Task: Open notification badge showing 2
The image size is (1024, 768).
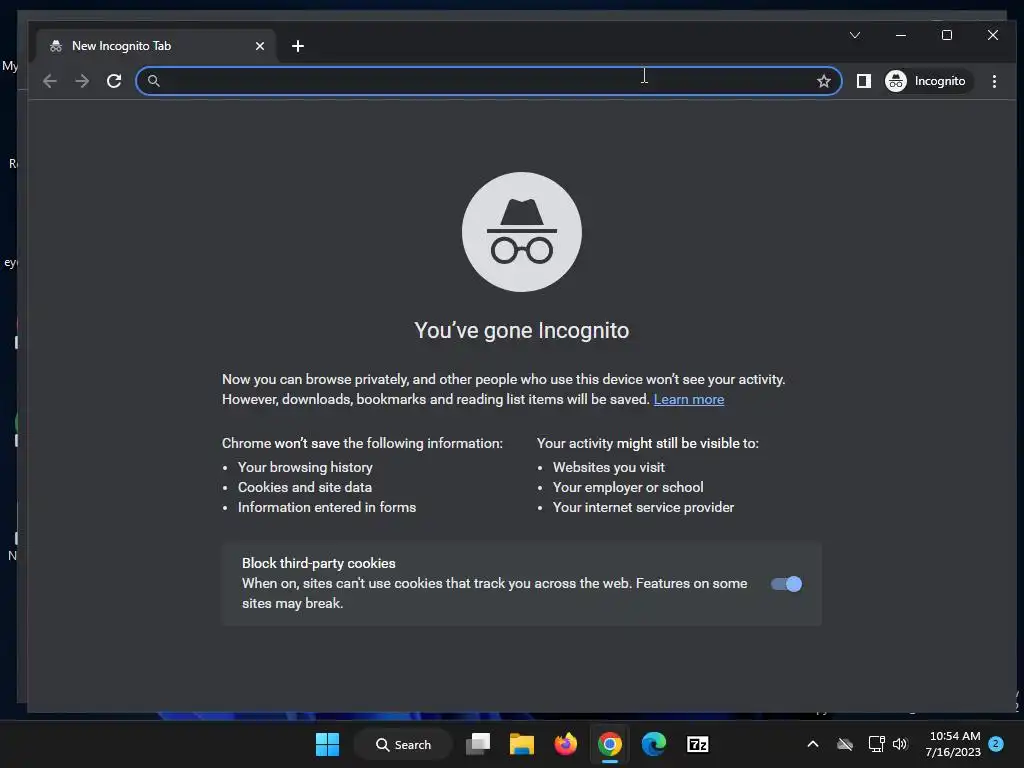Action: point(996,744)
